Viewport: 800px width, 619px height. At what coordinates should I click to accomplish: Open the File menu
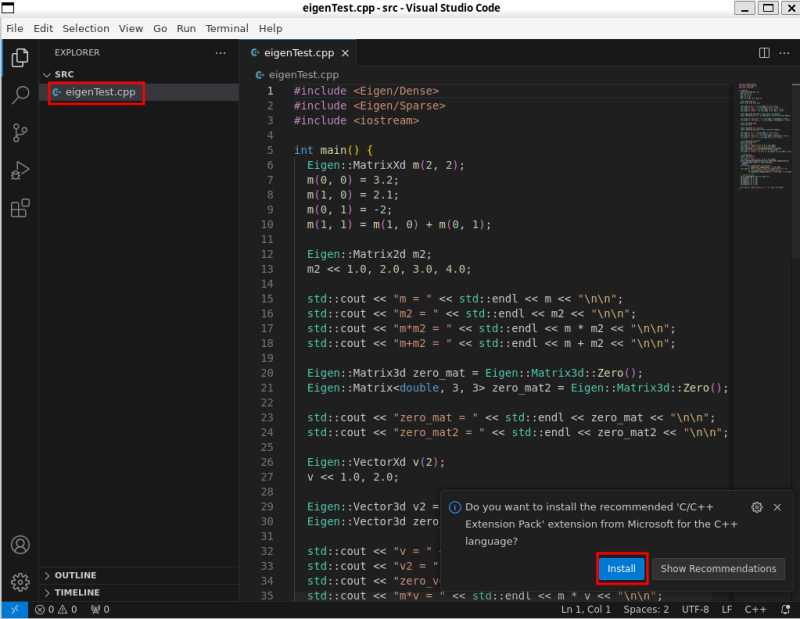[15, 29]
